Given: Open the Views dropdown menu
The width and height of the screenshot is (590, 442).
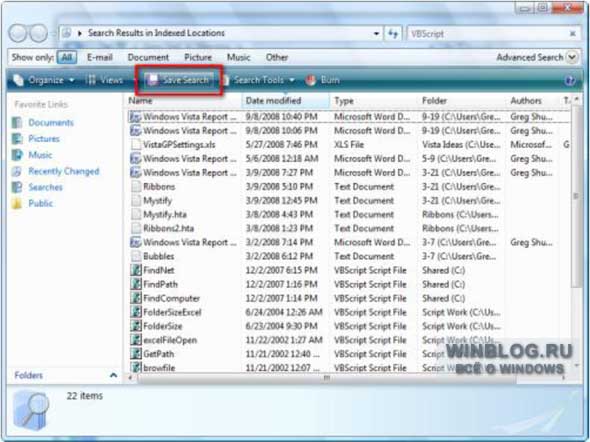Looking at the screenshot, I should (x=105, y=80).
